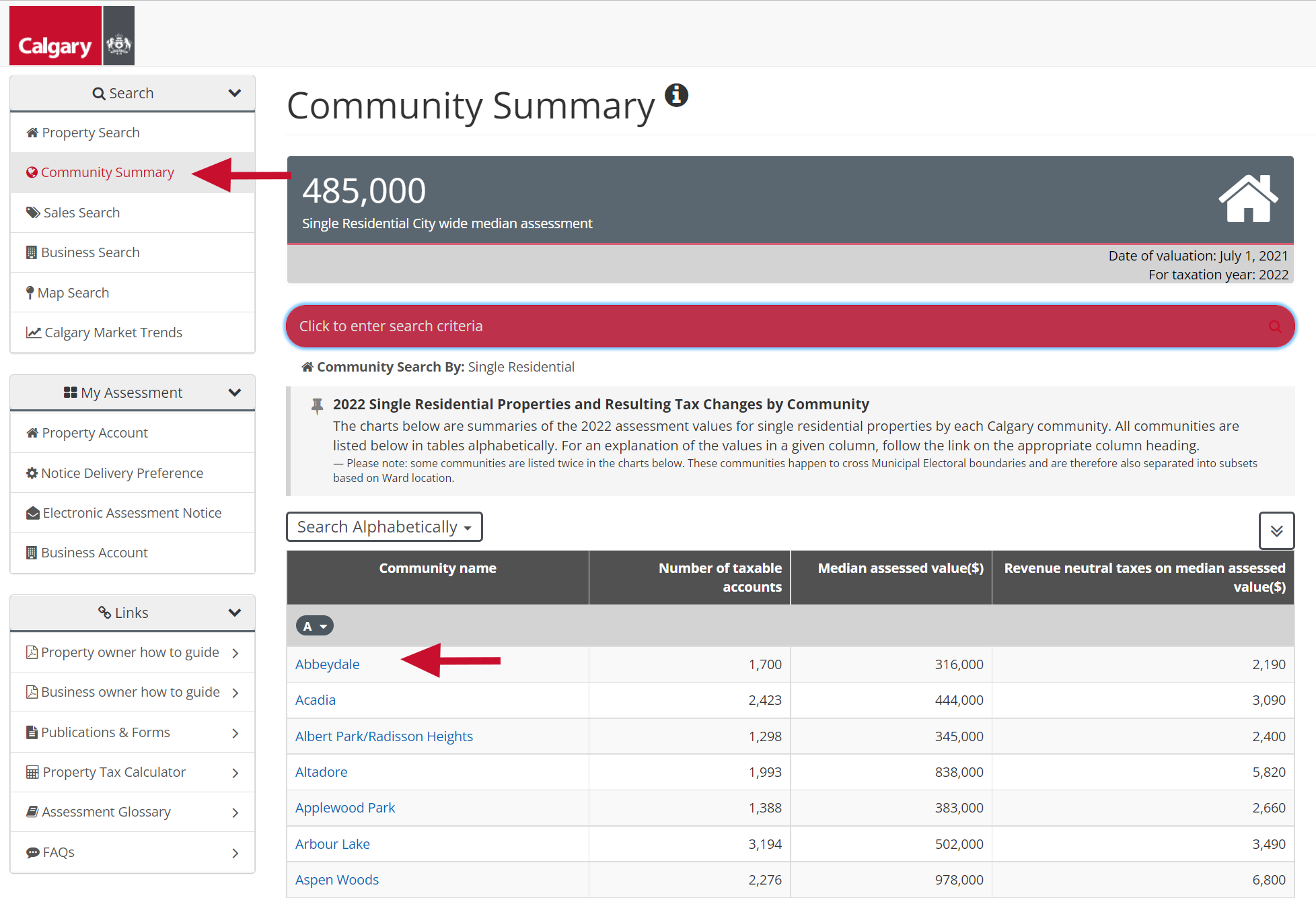Image resolution: width=1316 pixels, height=898 pixels.
Task: Click the pushpin icon beside 2022 notice heading
Action: [317, 406]
